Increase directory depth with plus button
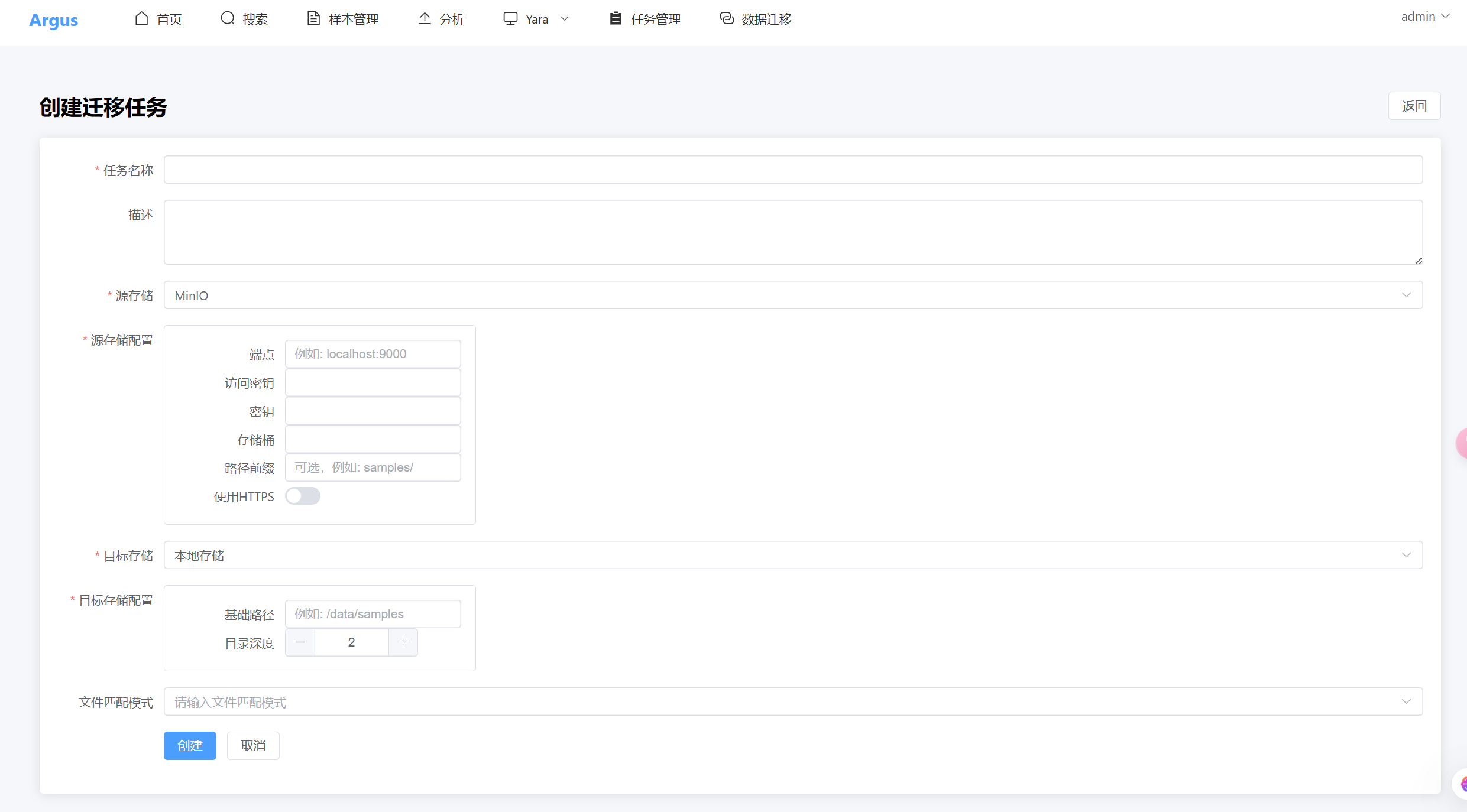Screen dimensions: 1467x812 (403, 642)
